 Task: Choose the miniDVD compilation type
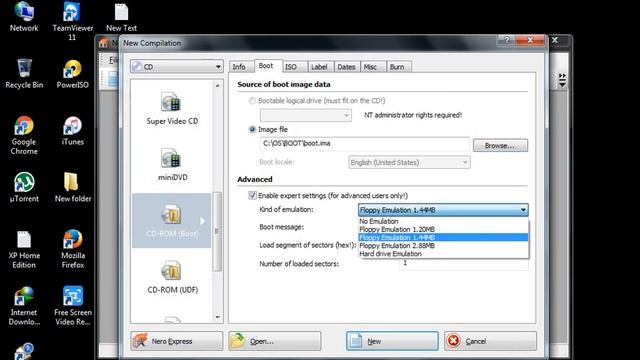coord(171,158)
